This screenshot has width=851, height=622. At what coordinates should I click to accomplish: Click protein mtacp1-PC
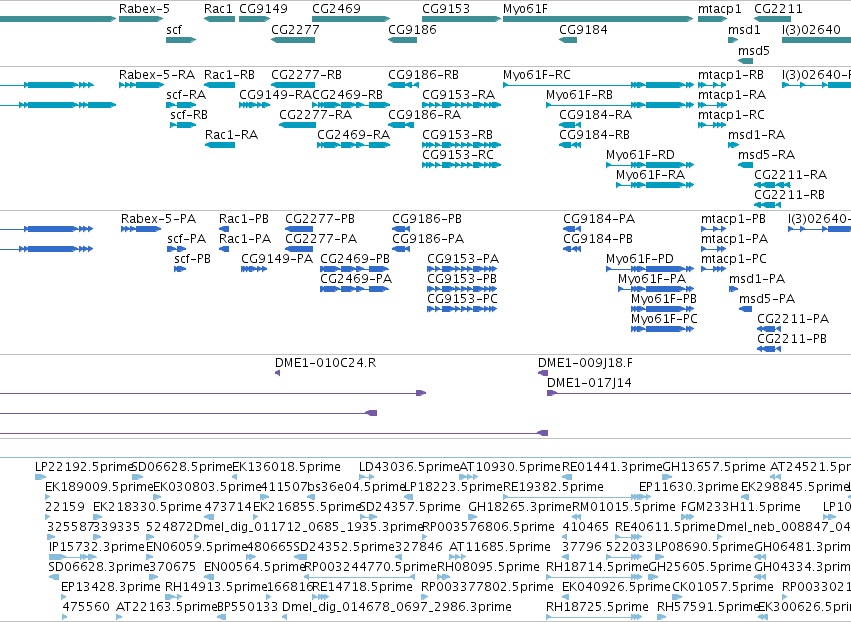coord(713,269)
